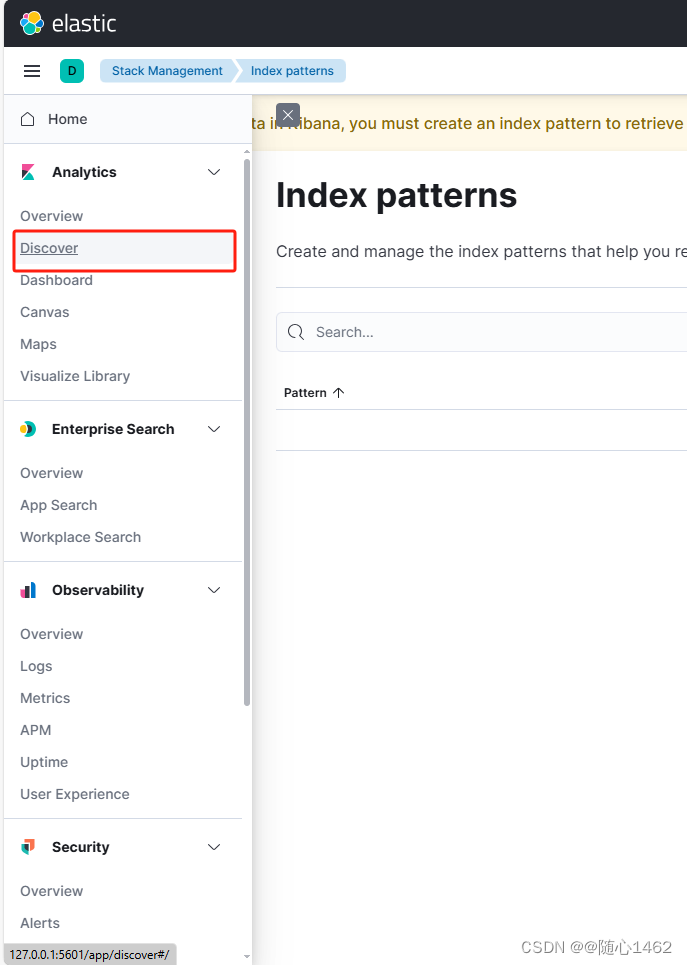This screenshot has height=965, width=687.
Task: Click the sidebar scroll-up arrow
Action: [x=247, y=151]
